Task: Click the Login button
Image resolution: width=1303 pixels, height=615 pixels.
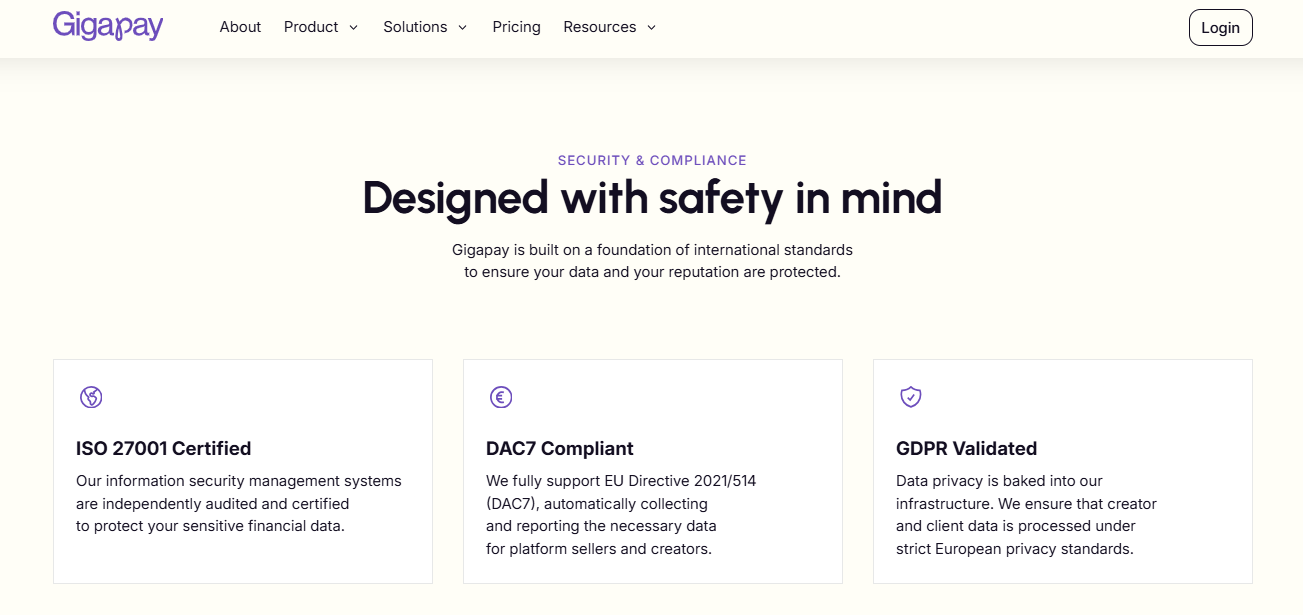Action: [x=1220, y=28]
